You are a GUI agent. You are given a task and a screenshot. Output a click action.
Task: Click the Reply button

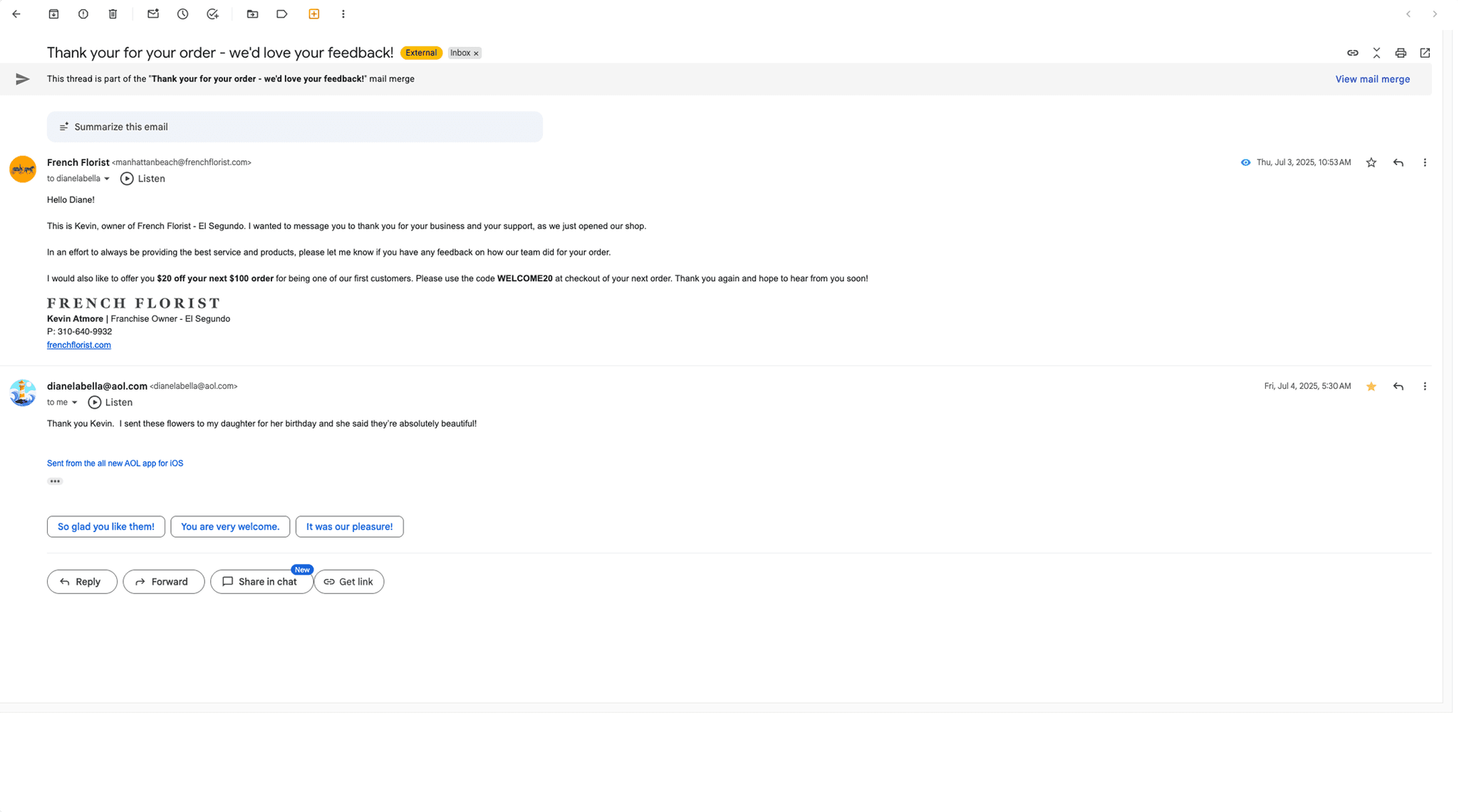(x=82, y=581)
